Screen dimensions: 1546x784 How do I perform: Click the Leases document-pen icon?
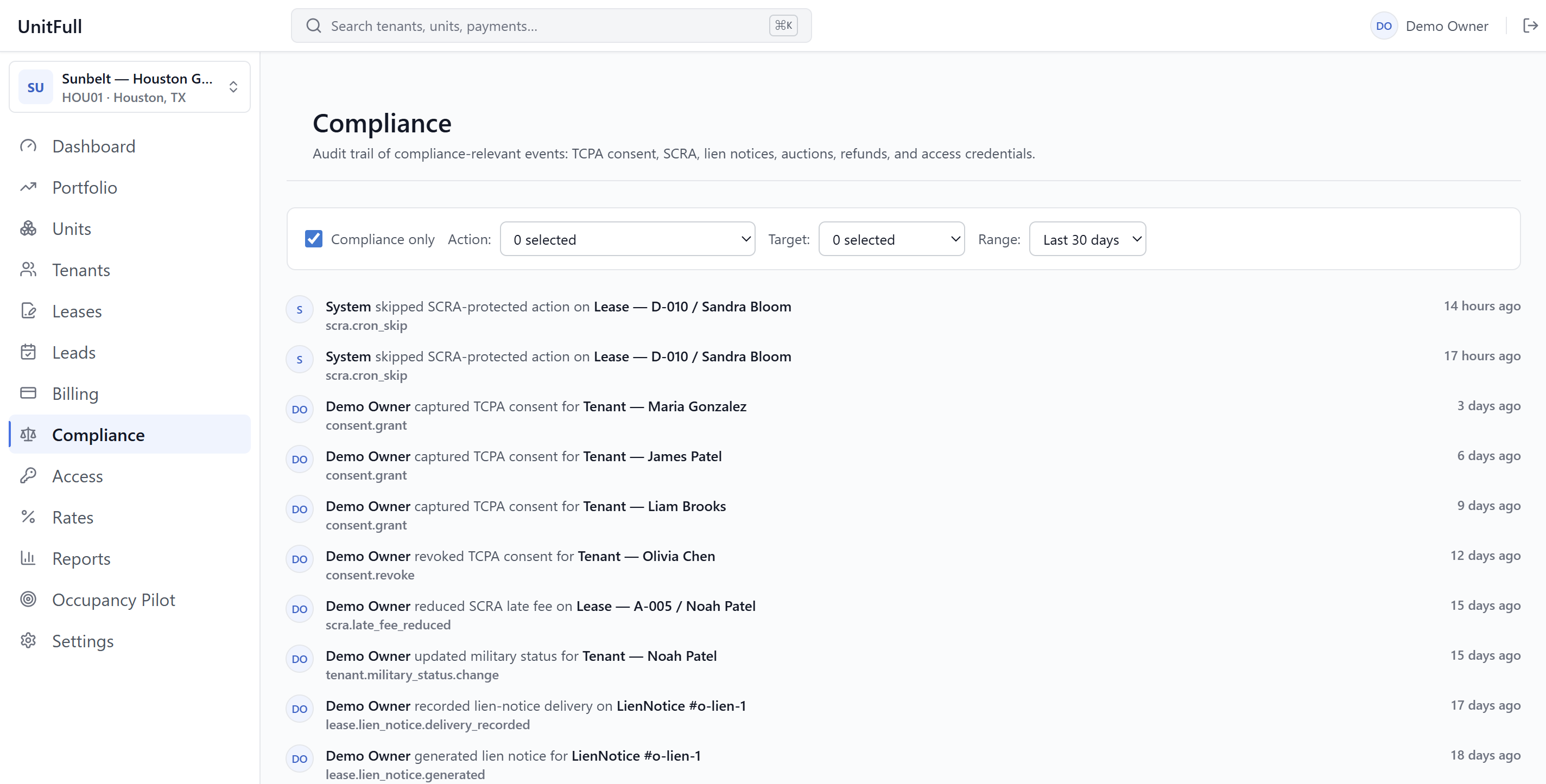(28, 311)
